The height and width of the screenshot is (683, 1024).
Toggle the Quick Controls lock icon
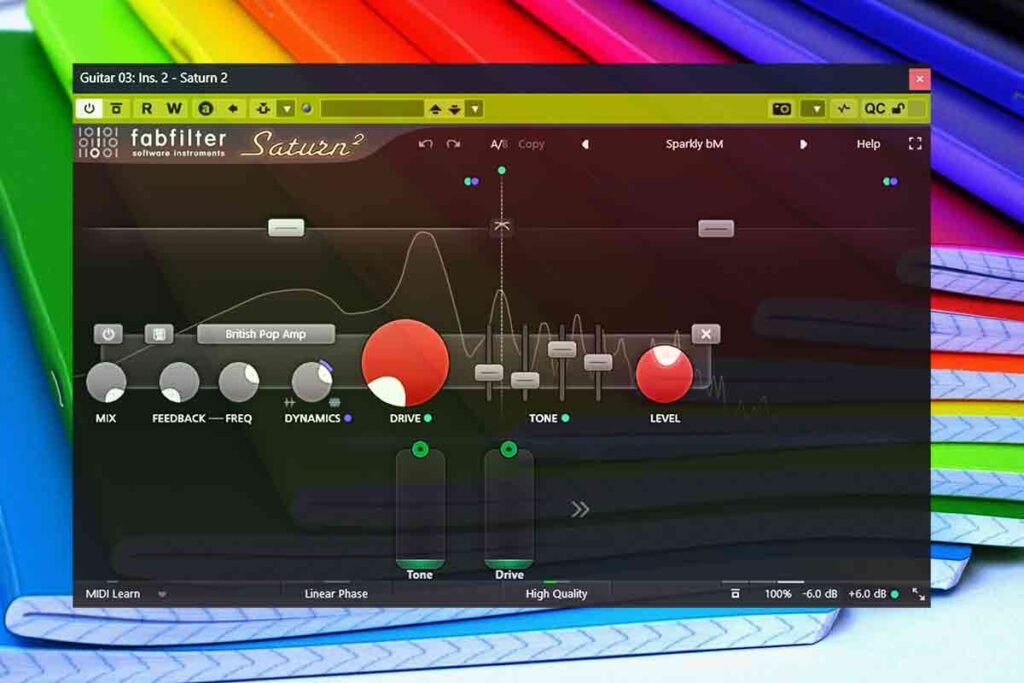(899, 108)
